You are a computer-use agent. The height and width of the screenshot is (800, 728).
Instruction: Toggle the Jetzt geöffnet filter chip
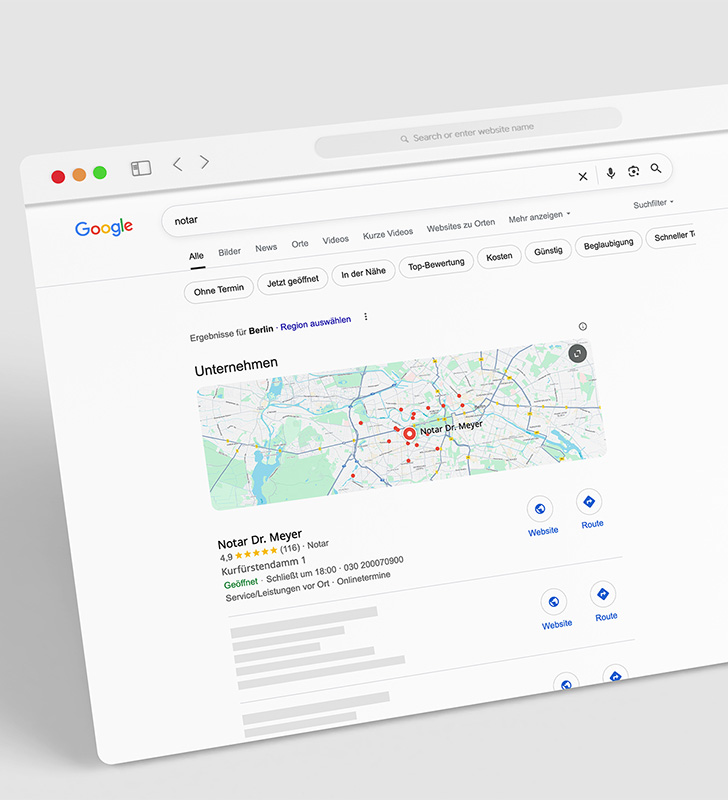[292, 282]
